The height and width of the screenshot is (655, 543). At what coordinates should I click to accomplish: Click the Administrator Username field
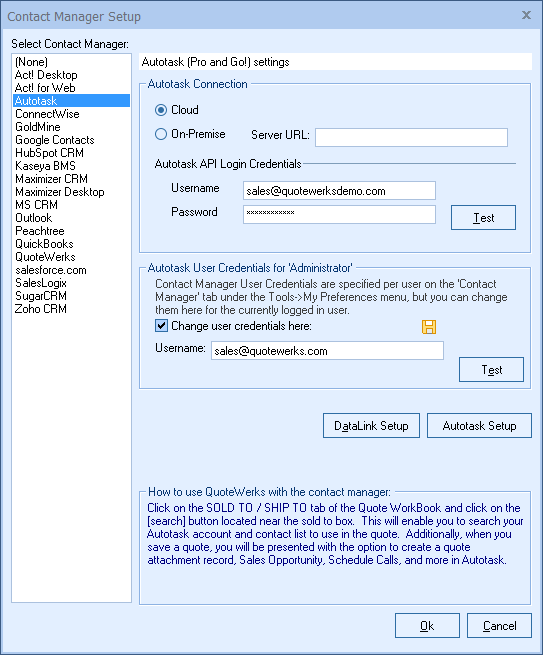tap(327, 350)
